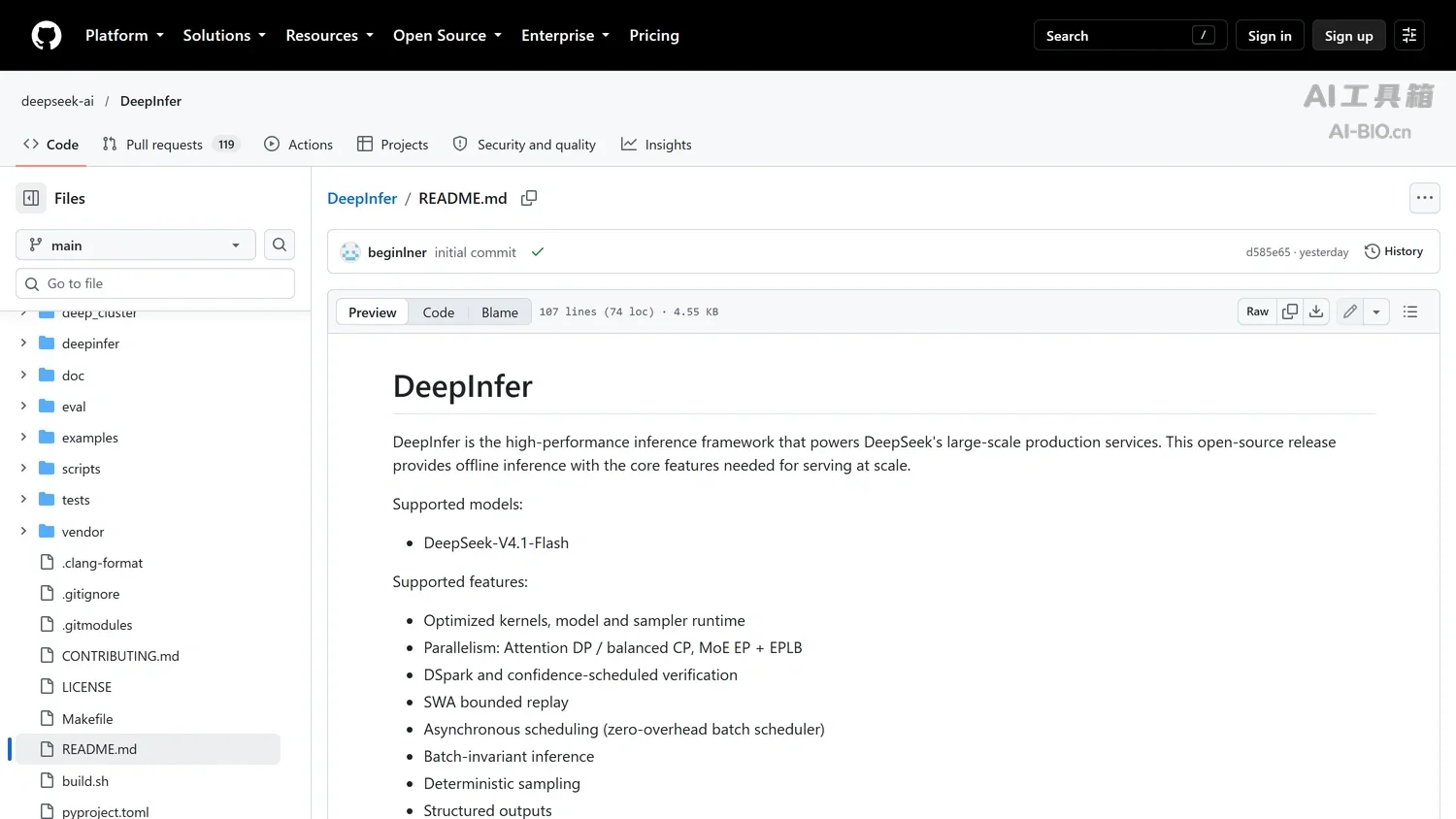Screen dimensions: 1456x819
Task: Open the initial commit message link
Action: (476, 252)
